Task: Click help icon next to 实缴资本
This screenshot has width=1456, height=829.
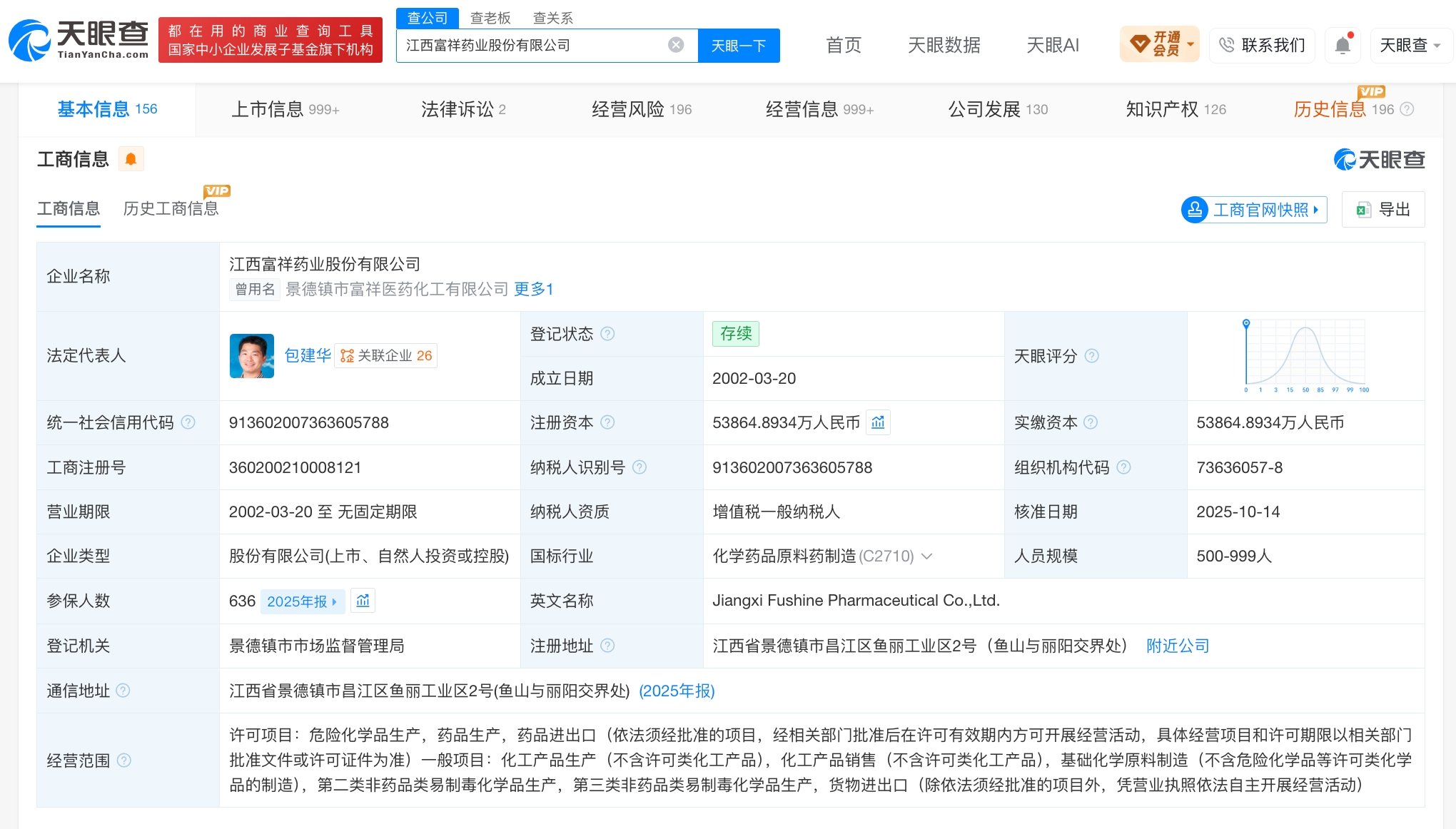Action: 1091,422
